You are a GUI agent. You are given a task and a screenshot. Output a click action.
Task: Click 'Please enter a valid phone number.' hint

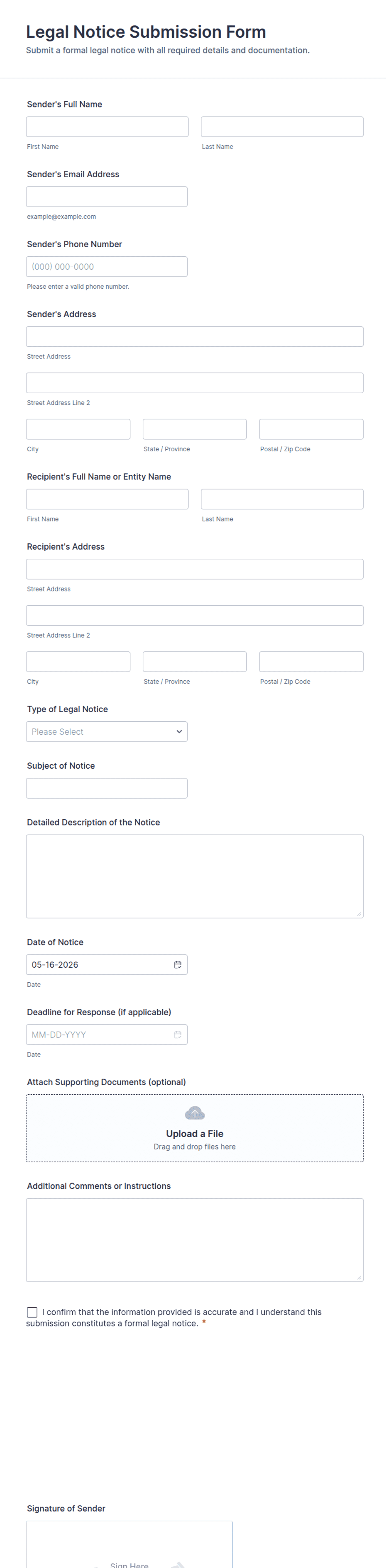[78, 287]
